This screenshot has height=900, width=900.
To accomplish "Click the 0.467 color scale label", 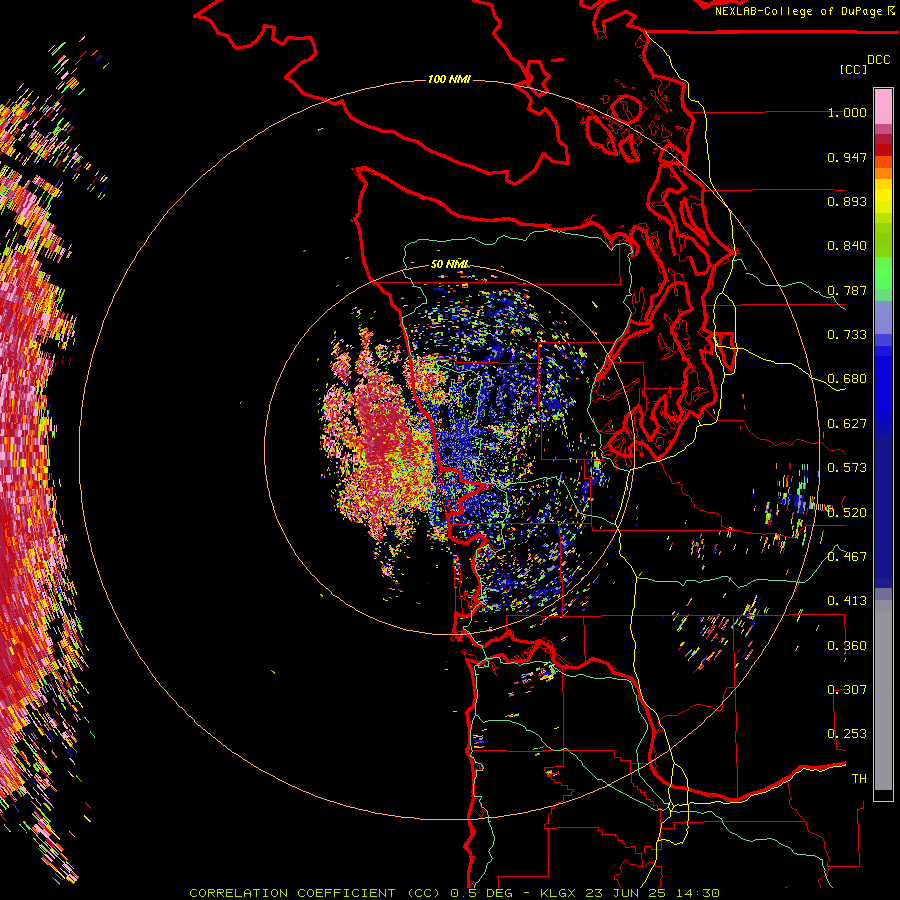I will [x=847, y=557].
